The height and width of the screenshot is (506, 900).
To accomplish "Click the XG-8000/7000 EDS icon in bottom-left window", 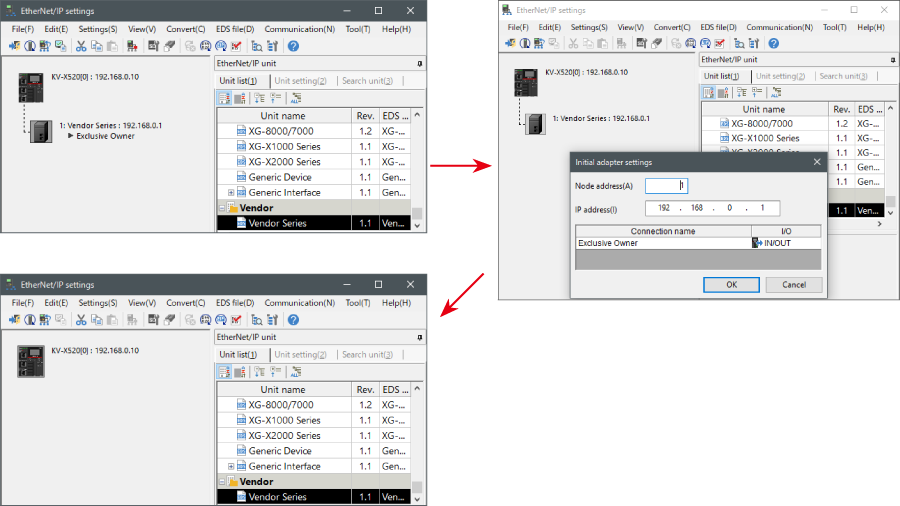I will (240, 405).
